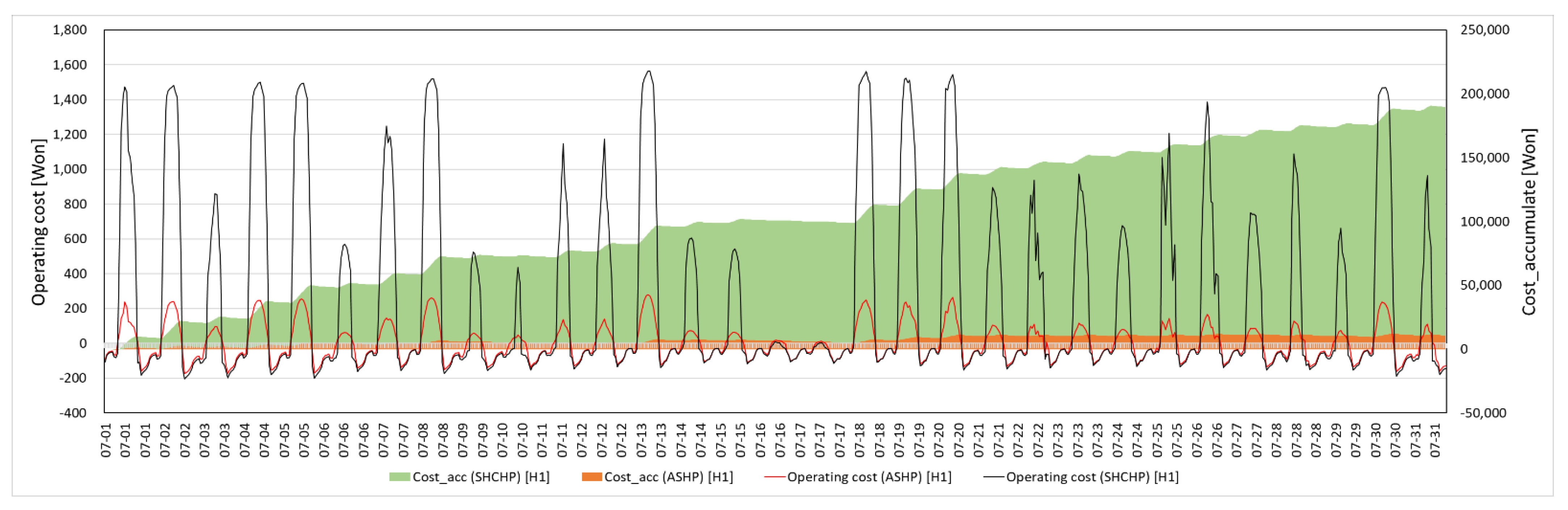Click the green Cost_acc (SHCHP) legend swatch
The height and width of the screenshot is (510, 1568).
point(399,477)
